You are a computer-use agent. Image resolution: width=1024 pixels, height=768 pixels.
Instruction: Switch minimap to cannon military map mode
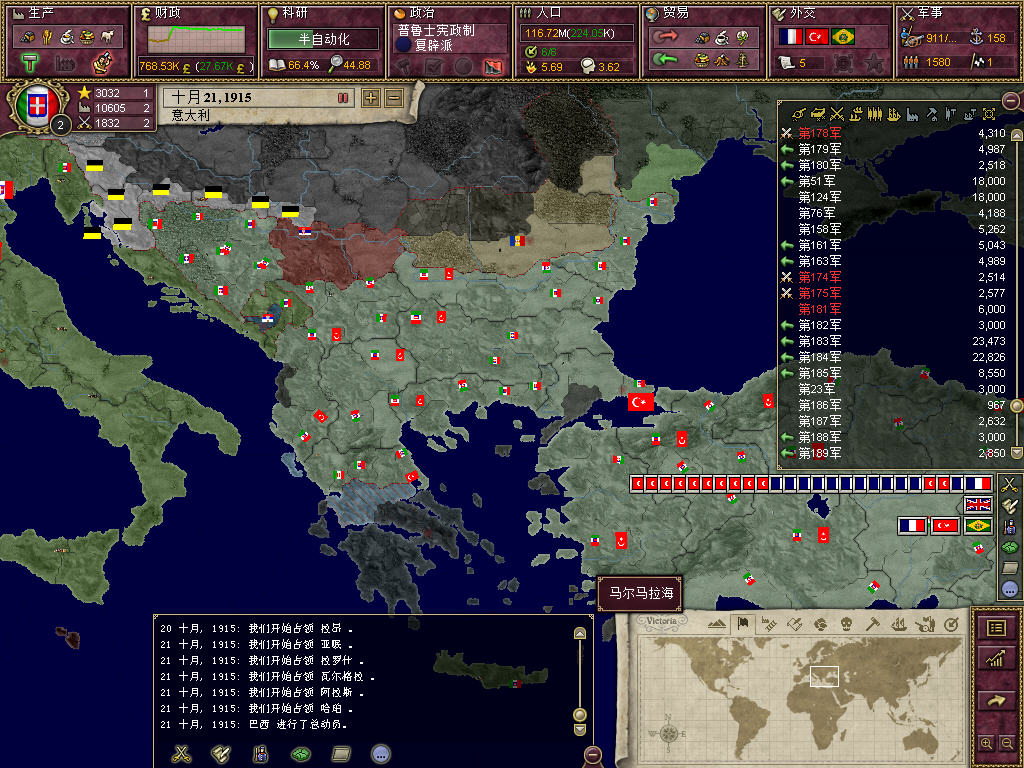pyautogui.click(x=925, y=624)
